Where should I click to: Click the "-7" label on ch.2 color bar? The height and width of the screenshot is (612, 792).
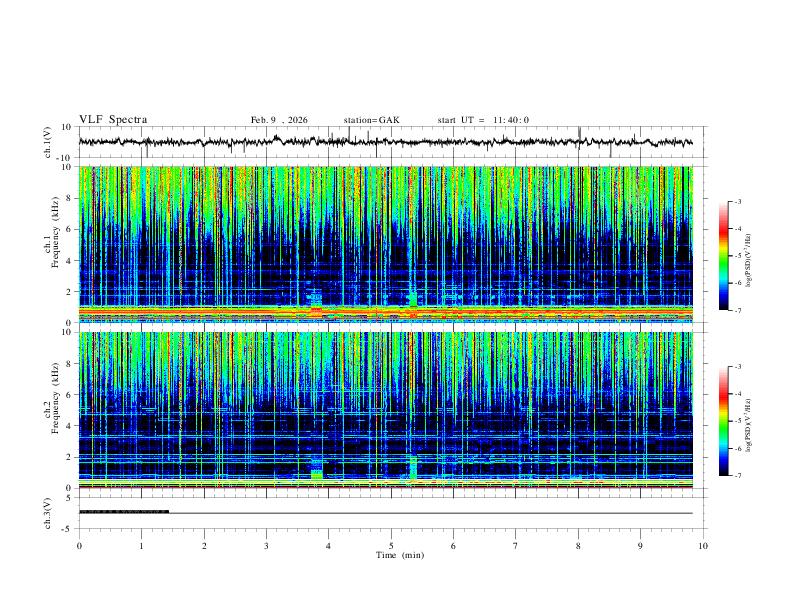pos(737,476)
